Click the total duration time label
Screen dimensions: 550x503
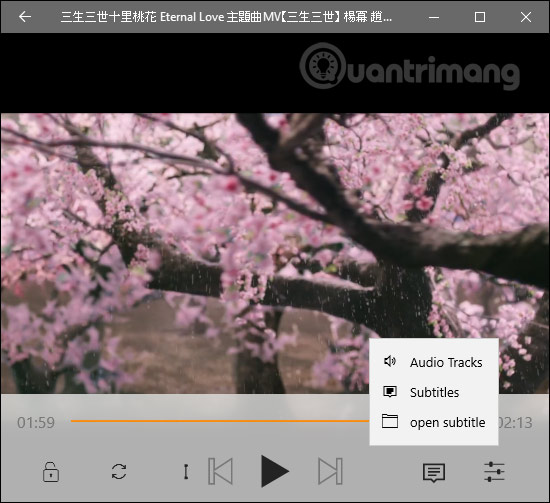516,423
